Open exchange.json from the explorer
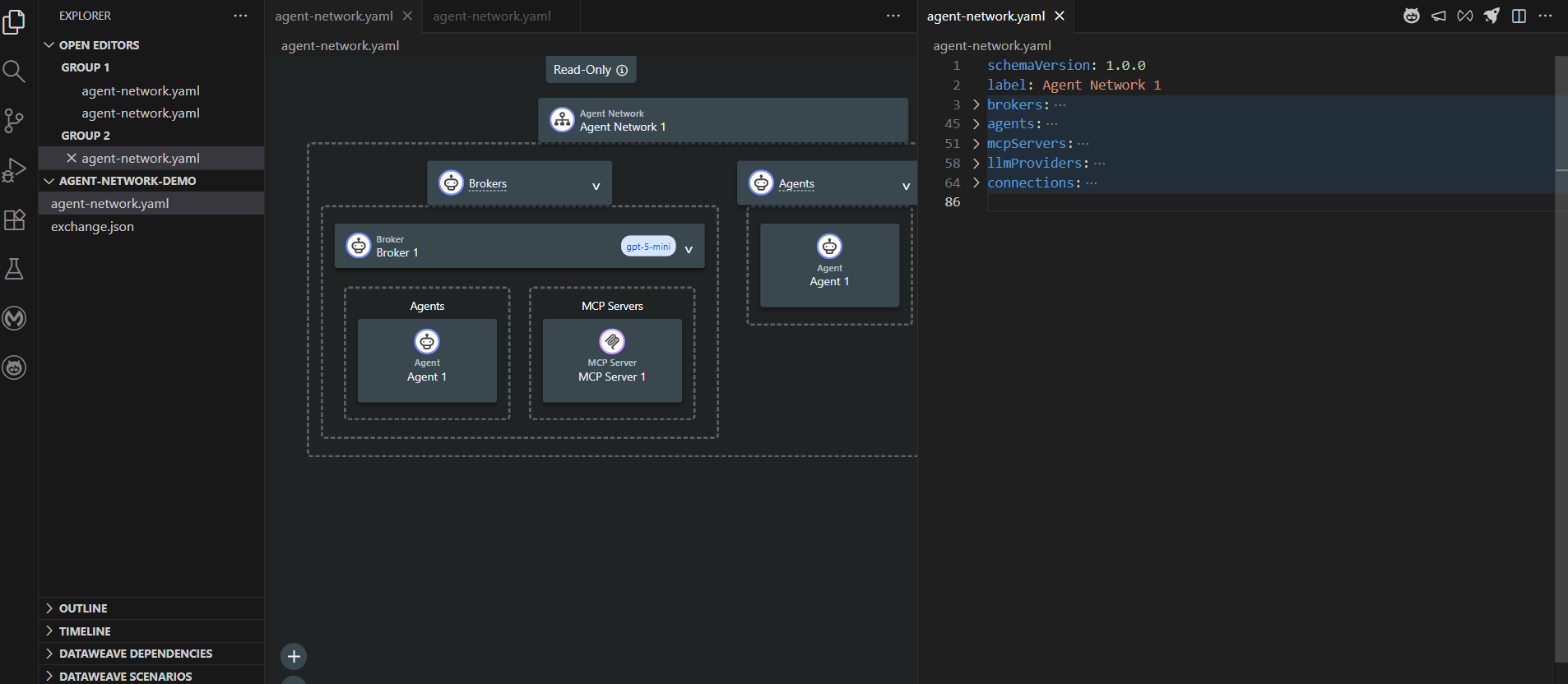This screenshot has height=684, width=1568. [92, 227]
